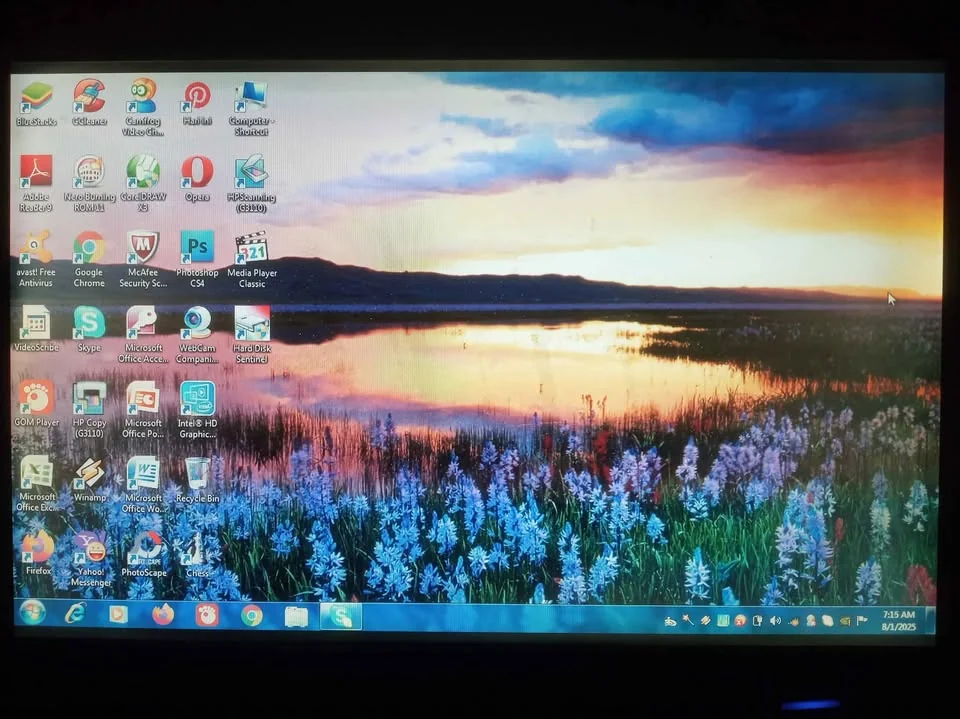This screenshot has width=960, height=719.
Task: Select the CorelDRAW X3 icon
Action: (143, 183)
